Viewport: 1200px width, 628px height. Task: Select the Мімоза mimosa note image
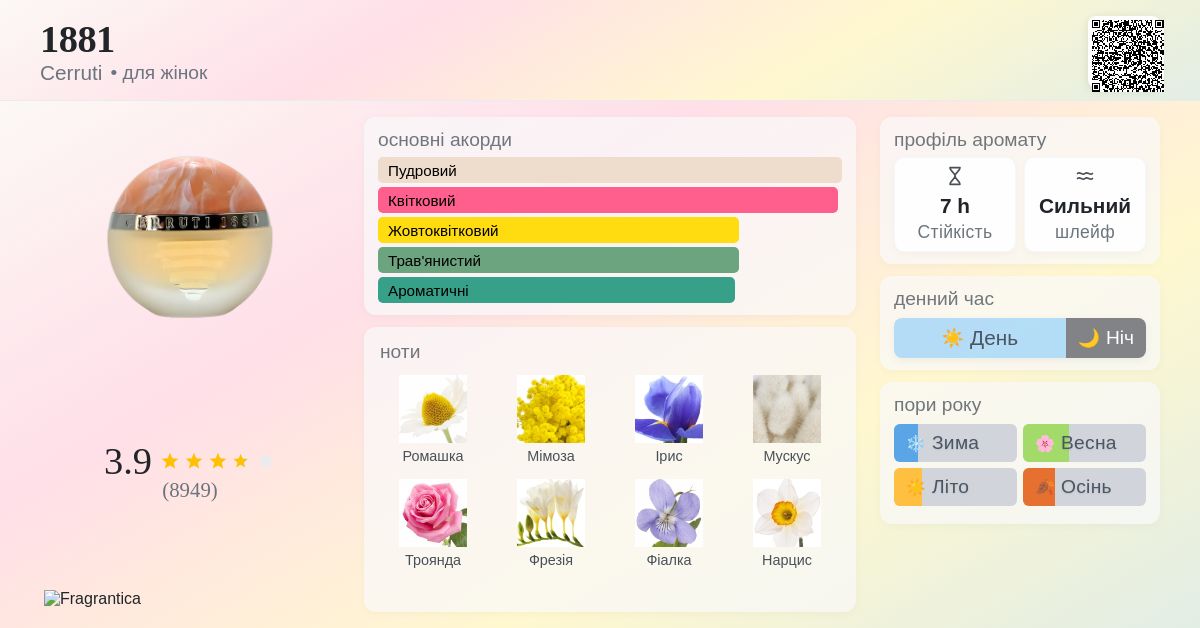[x=551, y=409]
